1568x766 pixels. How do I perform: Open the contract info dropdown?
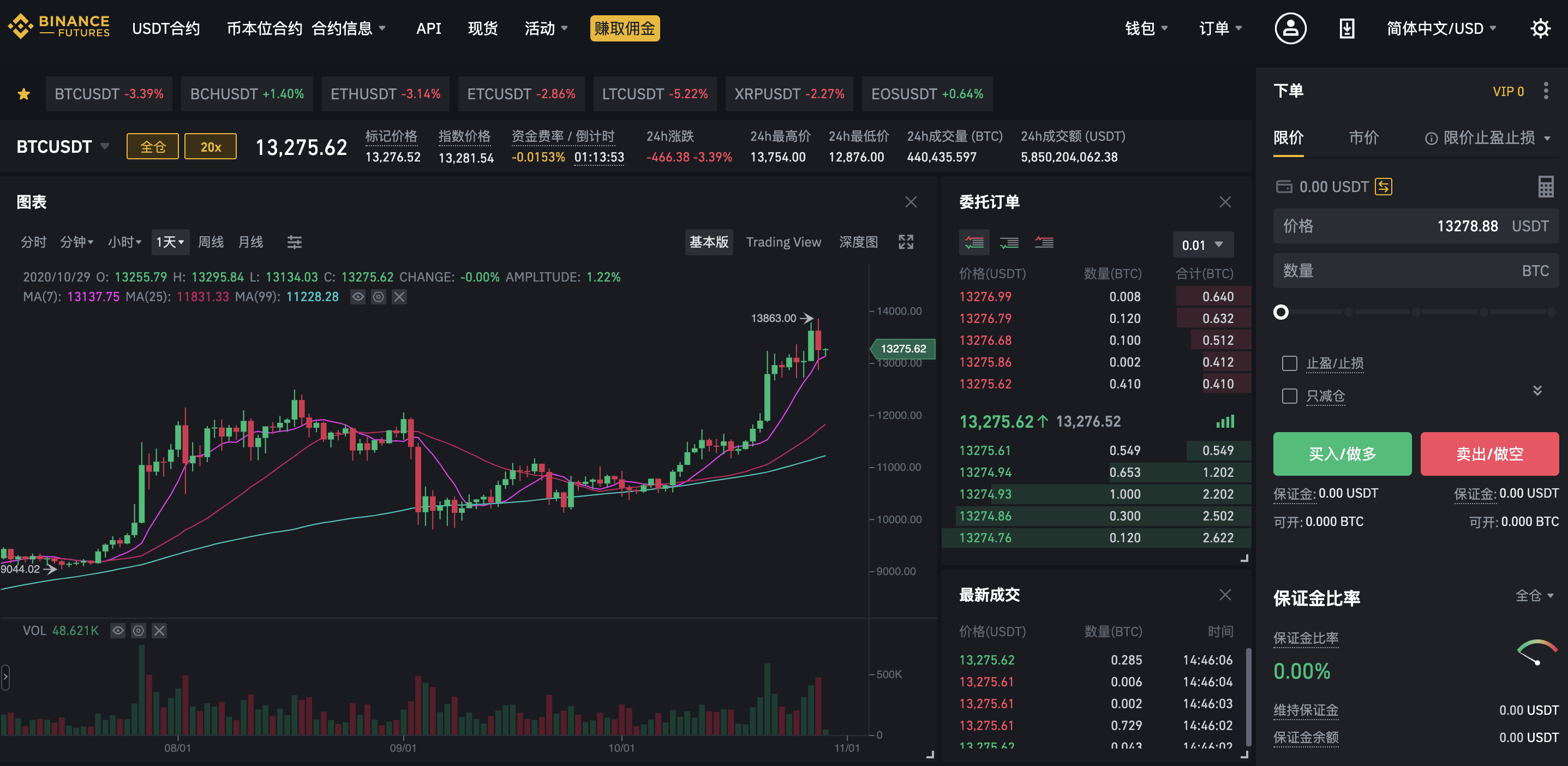click(349, 28)
